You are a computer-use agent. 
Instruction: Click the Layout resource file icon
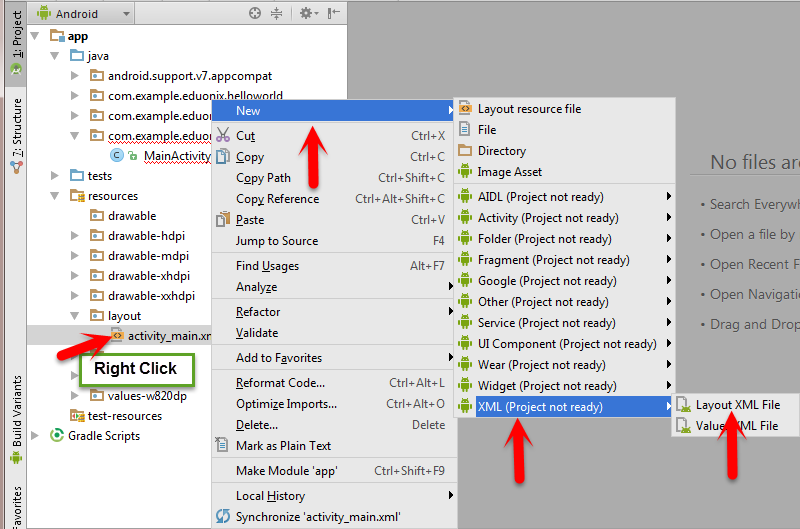tap(465, 108)
